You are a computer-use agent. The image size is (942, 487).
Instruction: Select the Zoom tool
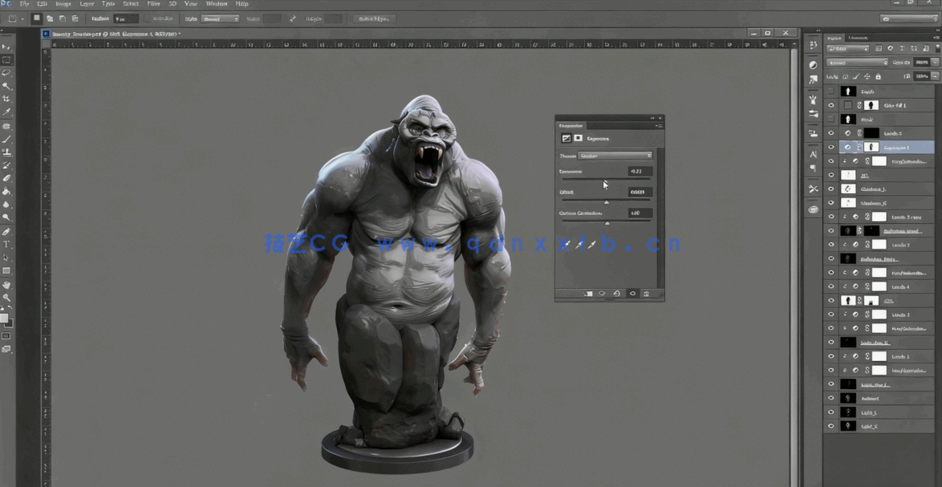(6, 298)
